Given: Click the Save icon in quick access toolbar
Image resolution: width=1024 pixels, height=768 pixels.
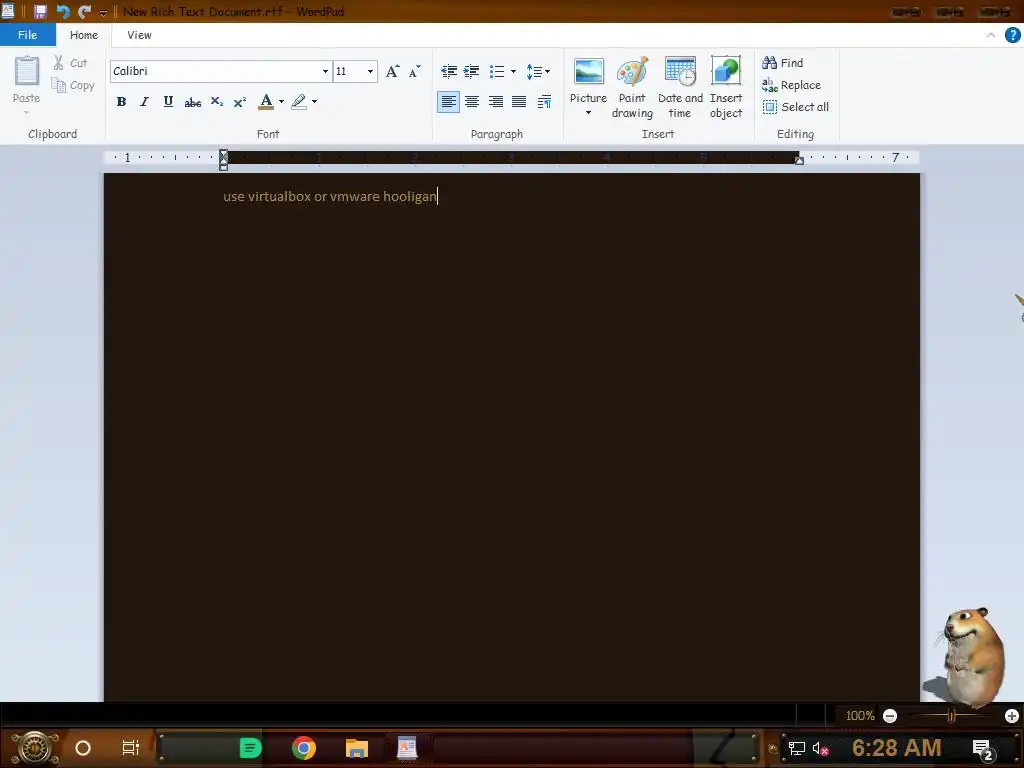Looking at the screenshot, I should point(40,11).
